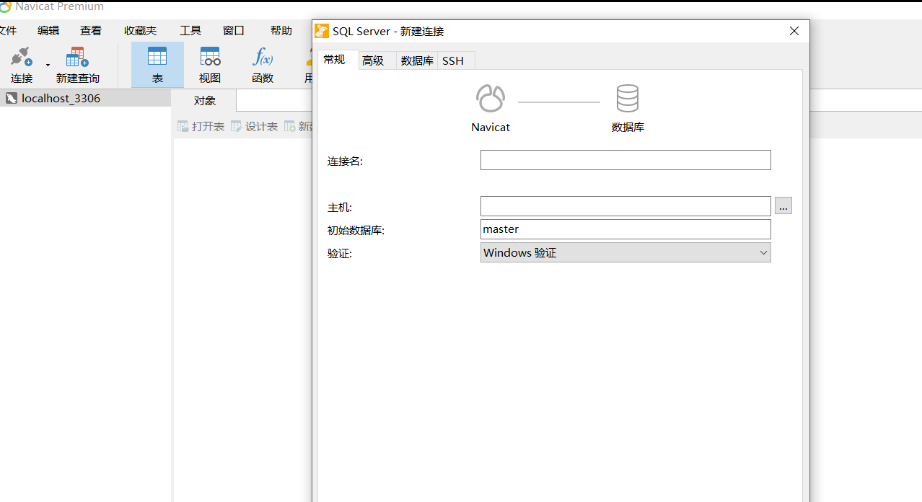922x502 pixels.
Task: Open the 编辑 menu
Action: tap(48, 31)
